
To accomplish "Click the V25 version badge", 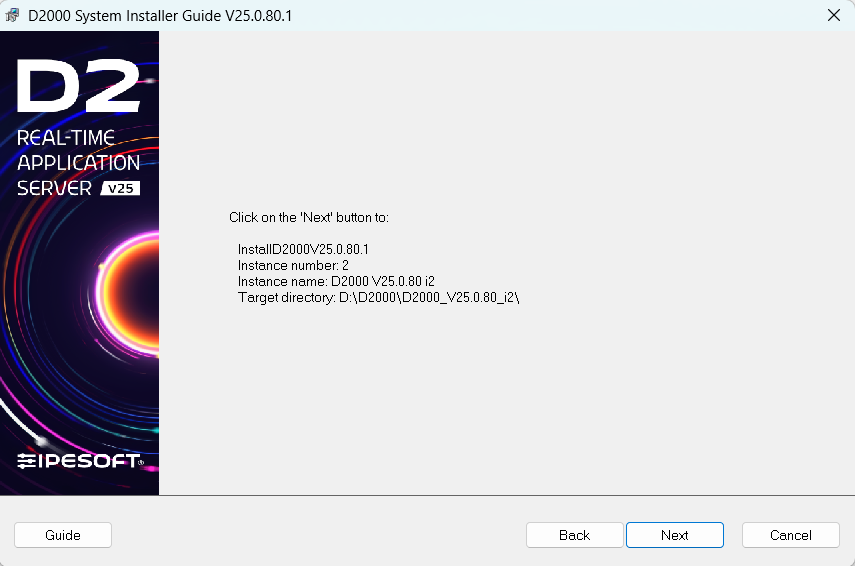I will (x=121, y=188).
